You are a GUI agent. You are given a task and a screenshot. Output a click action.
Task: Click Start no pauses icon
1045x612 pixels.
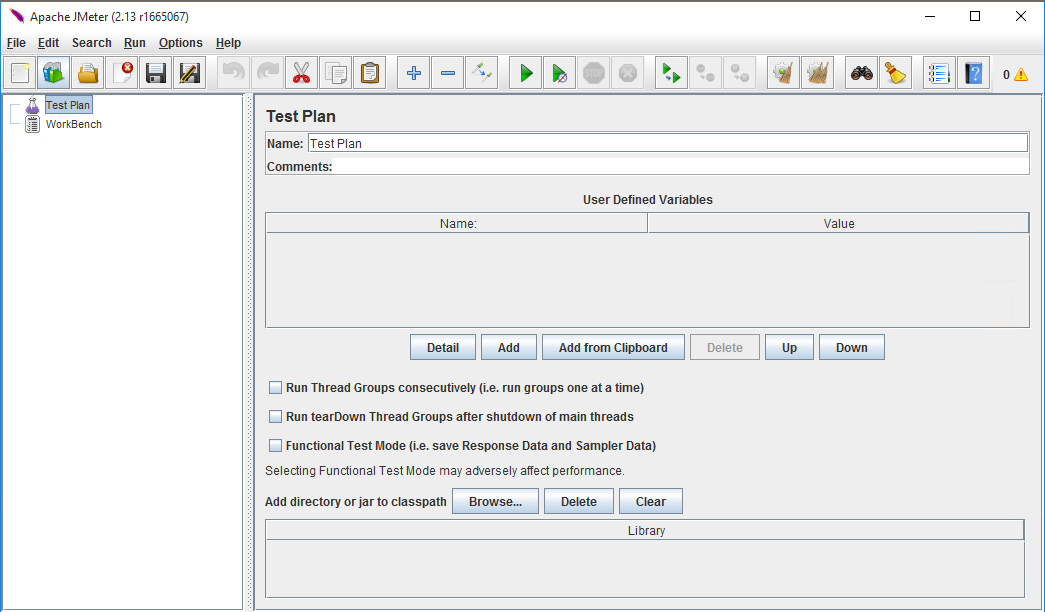tap(560, 73)
